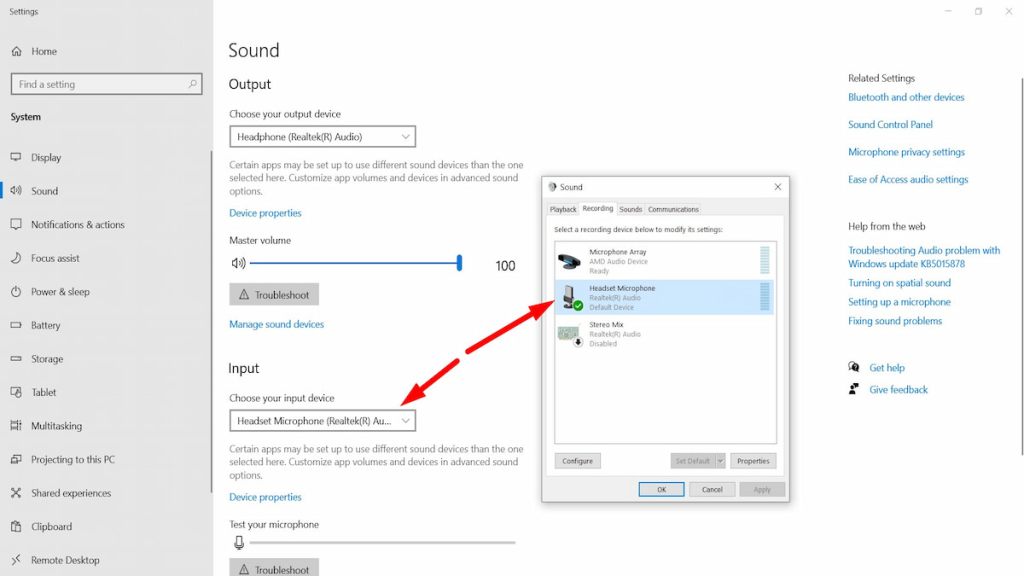1024x576 pixels.
Task: Click the microphone icon under Test your microphone
Action: click(239, 543)
